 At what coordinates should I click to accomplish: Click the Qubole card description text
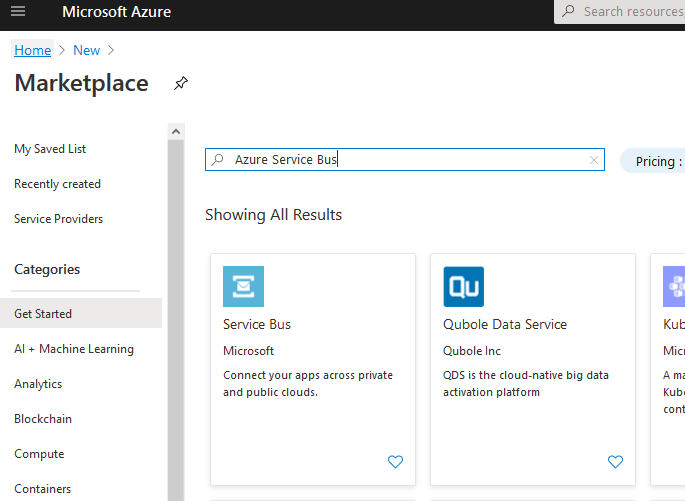[x=526, y=384]
